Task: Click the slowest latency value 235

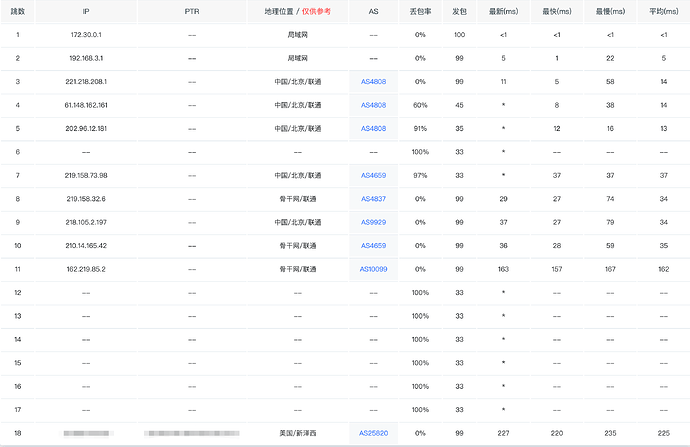Action: click(x=610, y=433)
